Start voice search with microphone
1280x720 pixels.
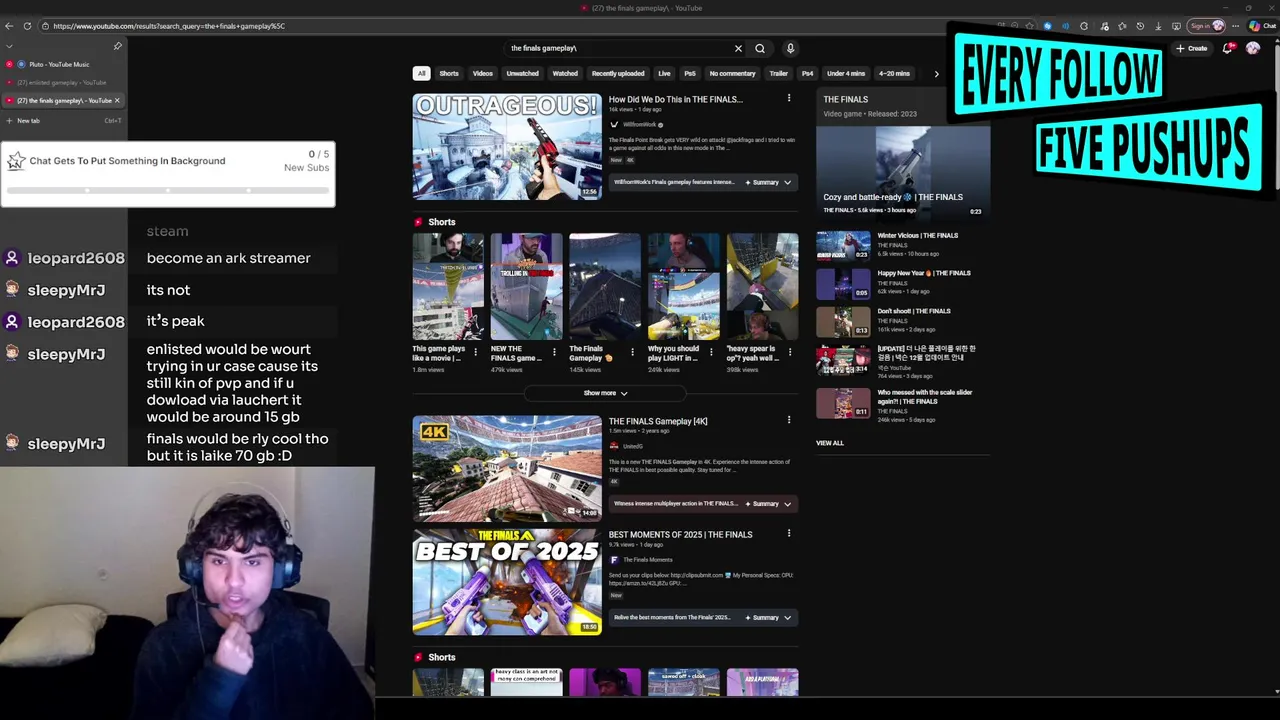click(790, 48)
